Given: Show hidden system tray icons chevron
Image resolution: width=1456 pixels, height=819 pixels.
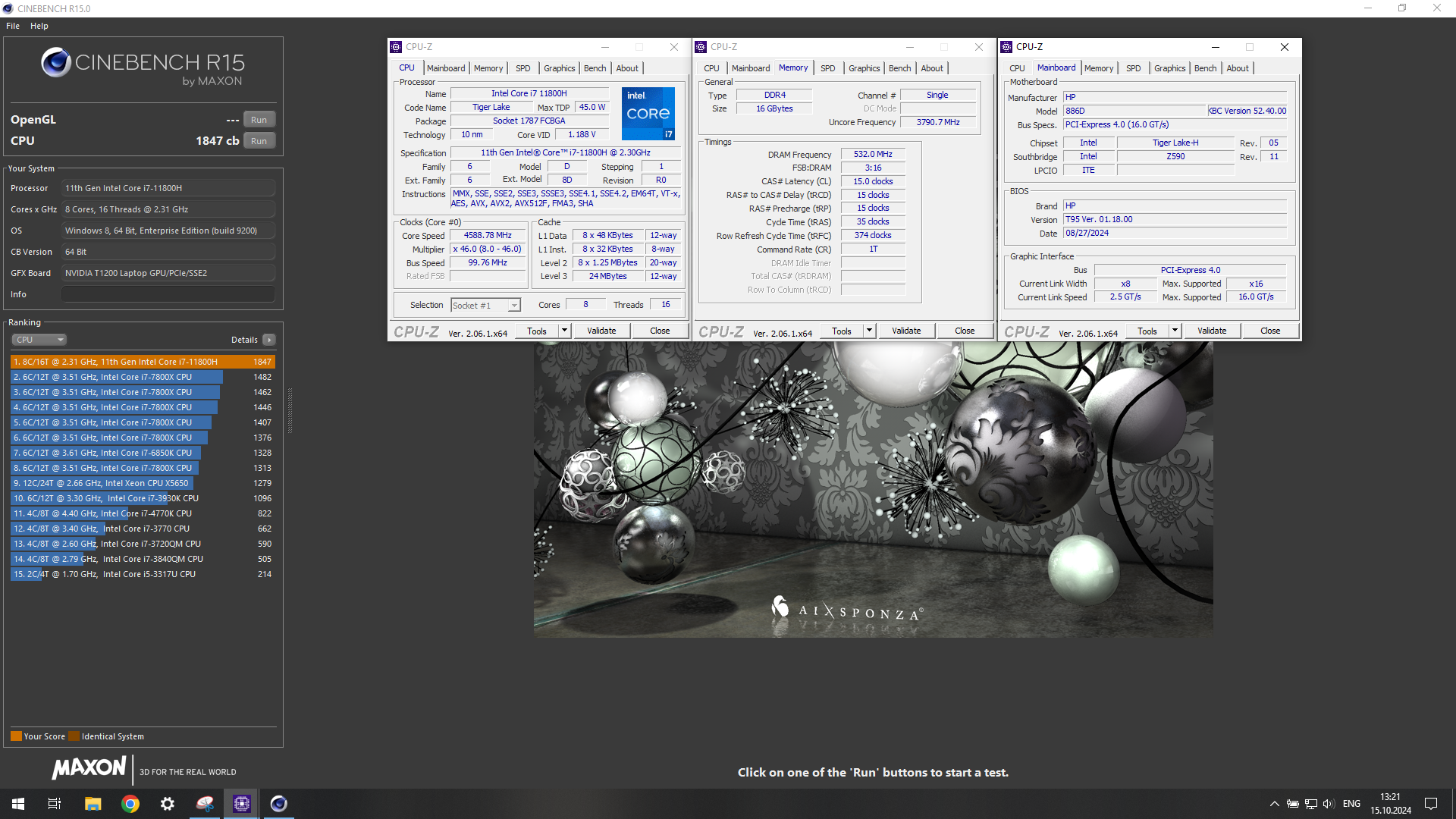Looking at the screenshot, I should pos(1274,804).
